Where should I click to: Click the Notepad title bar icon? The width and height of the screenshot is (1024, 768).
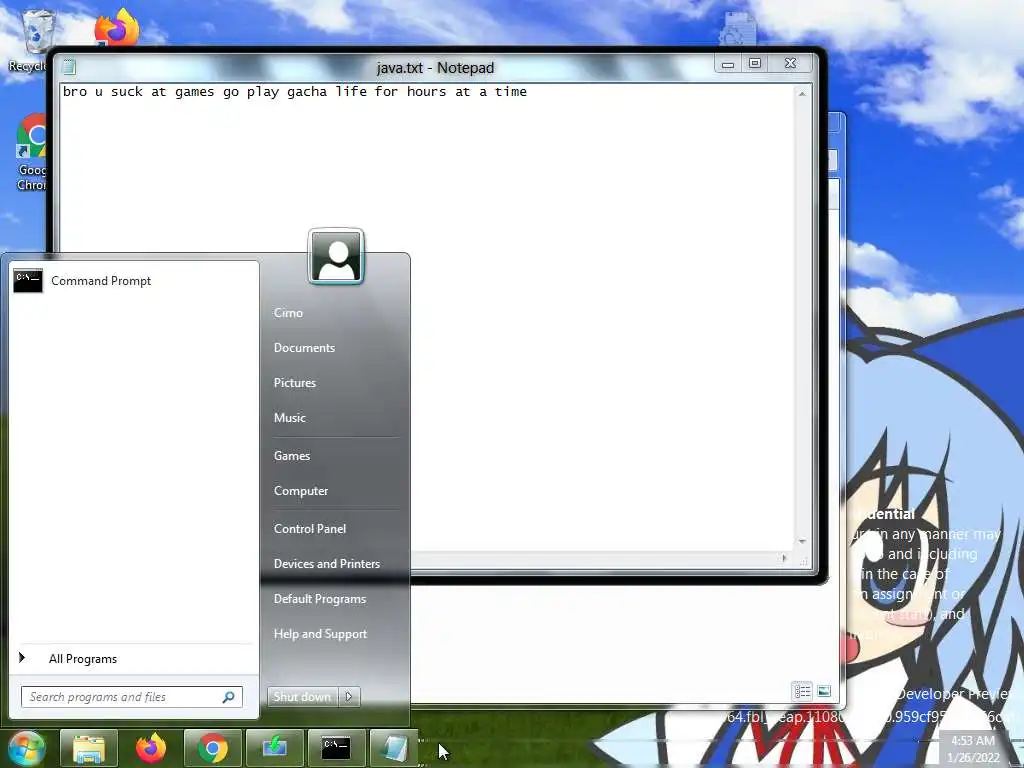pyautogui.click(x=69, y=67)
